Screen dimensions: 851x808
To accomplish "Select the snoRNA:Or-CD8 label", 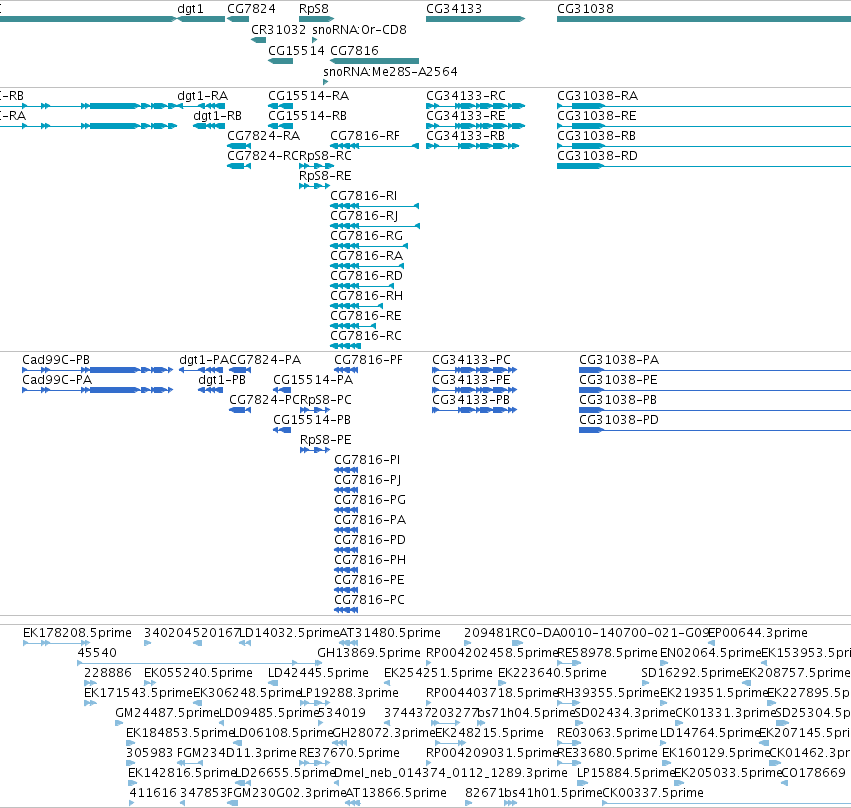I will point(359,29).
